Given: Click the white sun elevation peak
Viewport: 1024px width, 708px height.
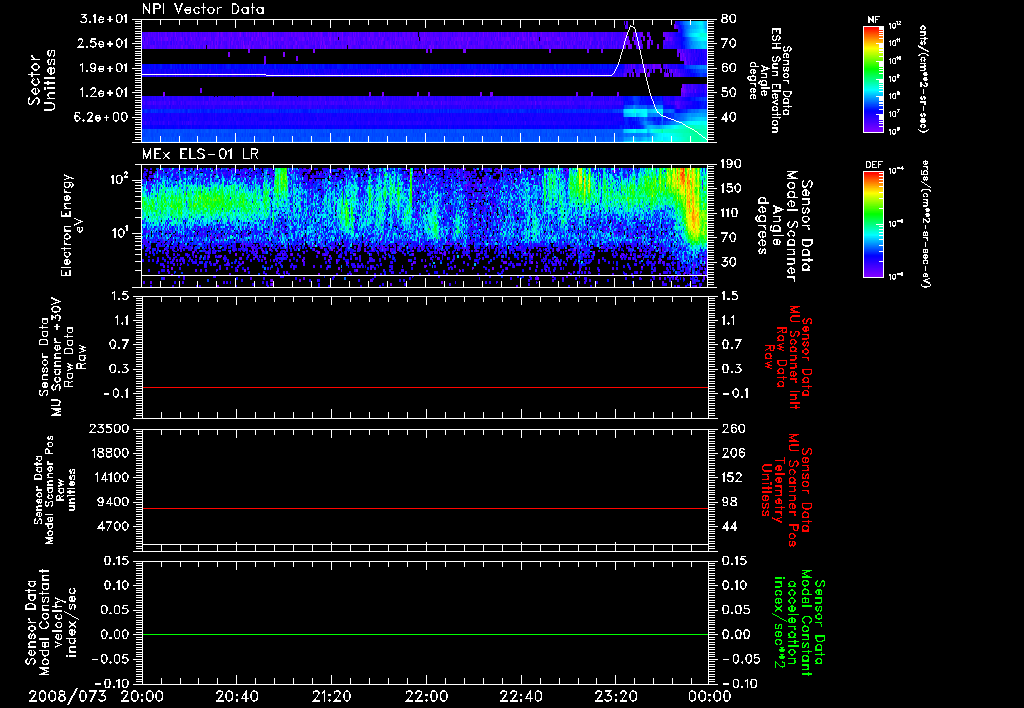Looking at the screenshot, I should 631,28.
